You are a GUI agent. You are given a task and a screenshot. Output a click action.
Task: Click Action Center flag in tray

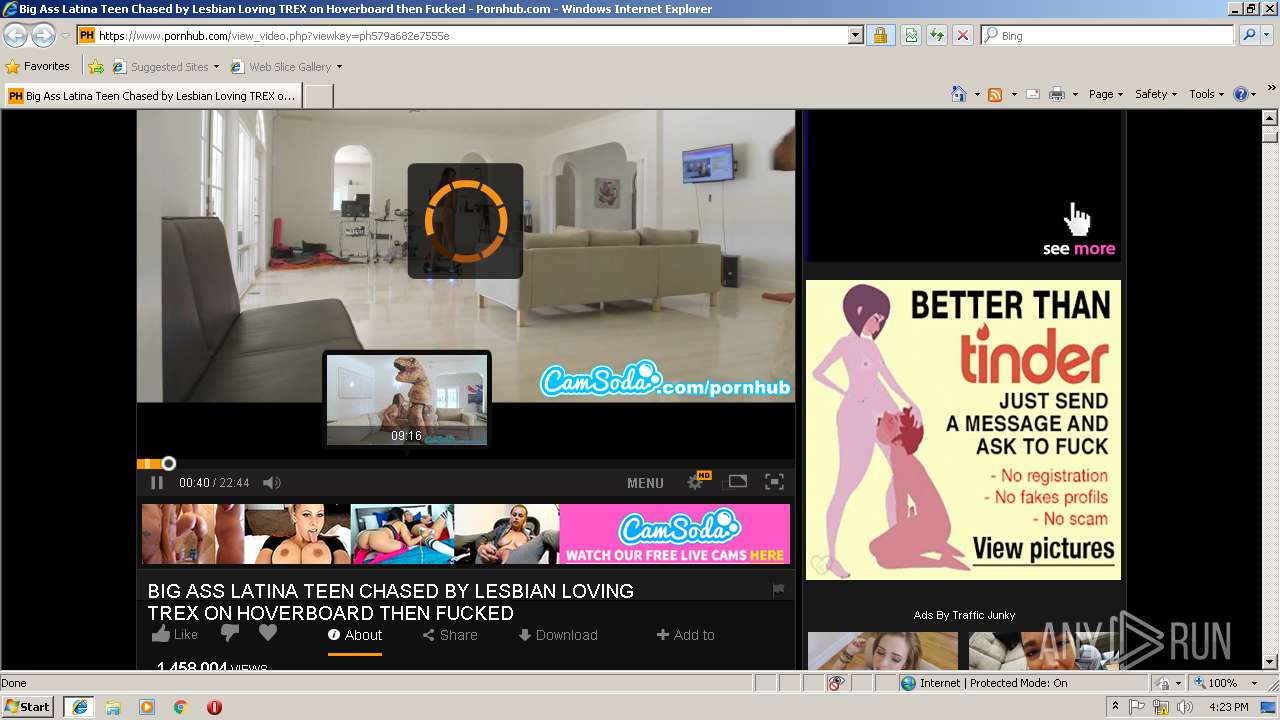pyautogui.click(x=1138, y=707)
